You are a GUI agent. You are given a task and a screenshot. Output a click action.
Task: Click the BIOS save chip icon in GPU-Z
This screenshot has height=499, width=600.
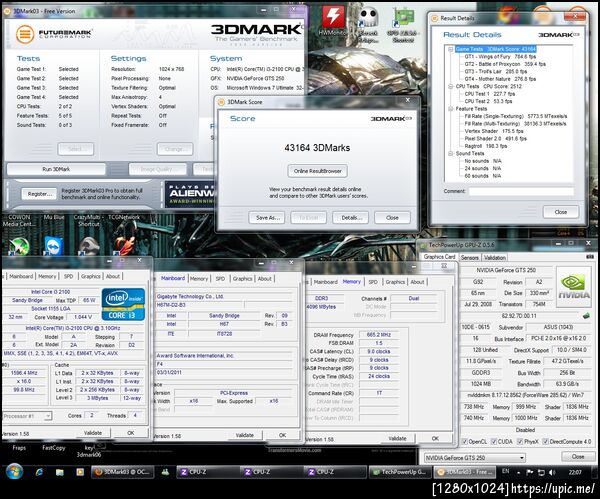pos(586,316)
